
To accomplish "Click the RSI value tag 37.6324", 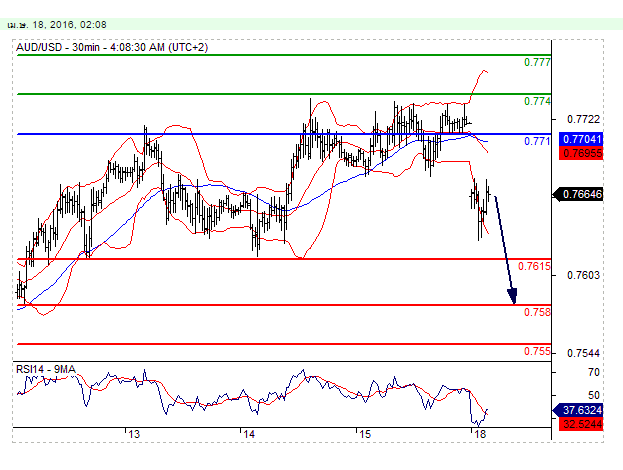I will point(578,410).
